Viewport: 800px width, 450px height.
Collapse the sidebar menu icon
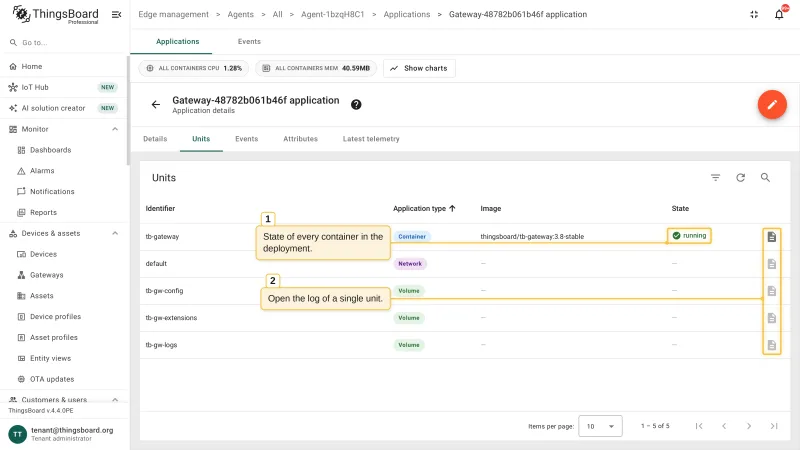pos(116,14)
